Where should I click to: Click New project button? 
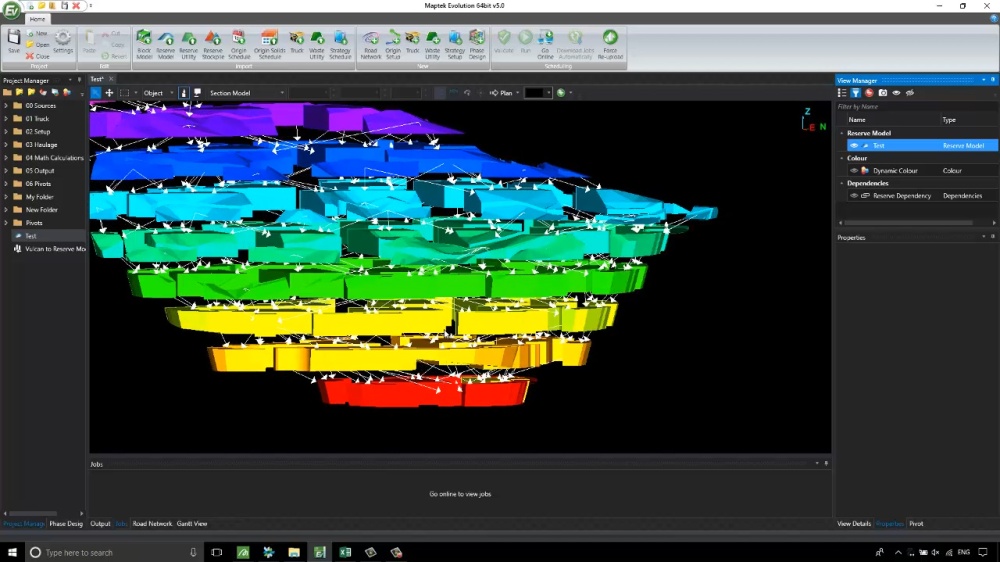[x=38, y=33]
